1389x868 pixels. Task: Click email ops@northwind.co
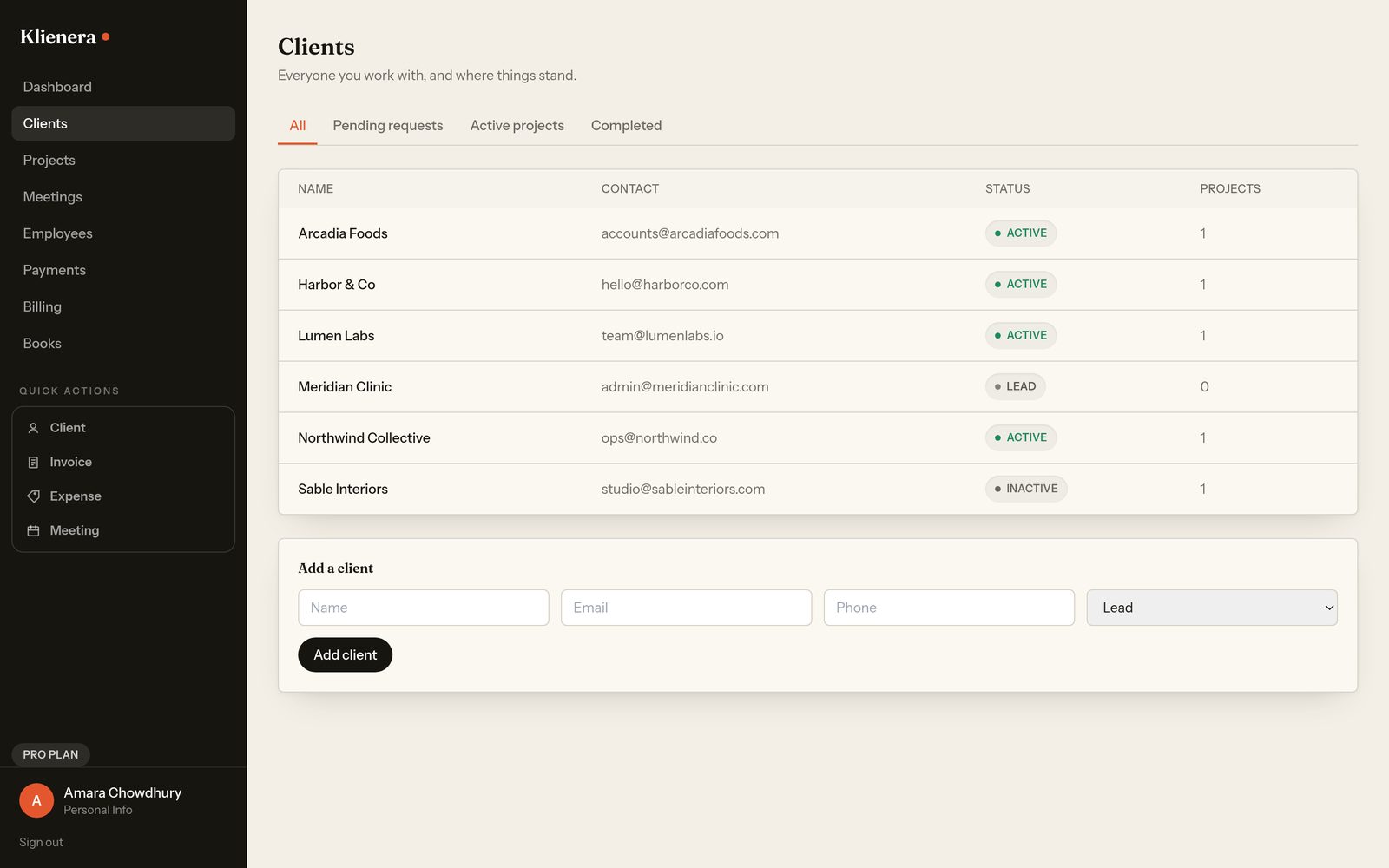click(659, 438)
